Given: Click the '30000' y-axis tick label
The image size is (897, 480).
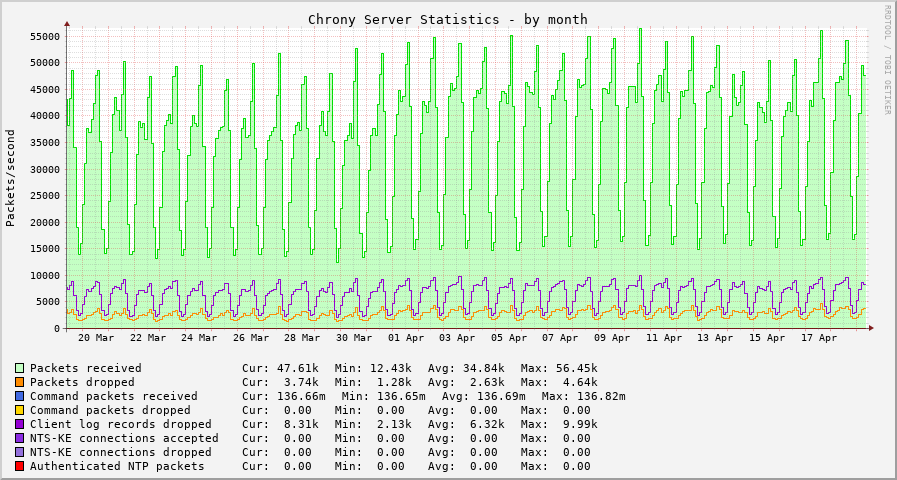Looking at the screenshot, I should tap(44, 169).
